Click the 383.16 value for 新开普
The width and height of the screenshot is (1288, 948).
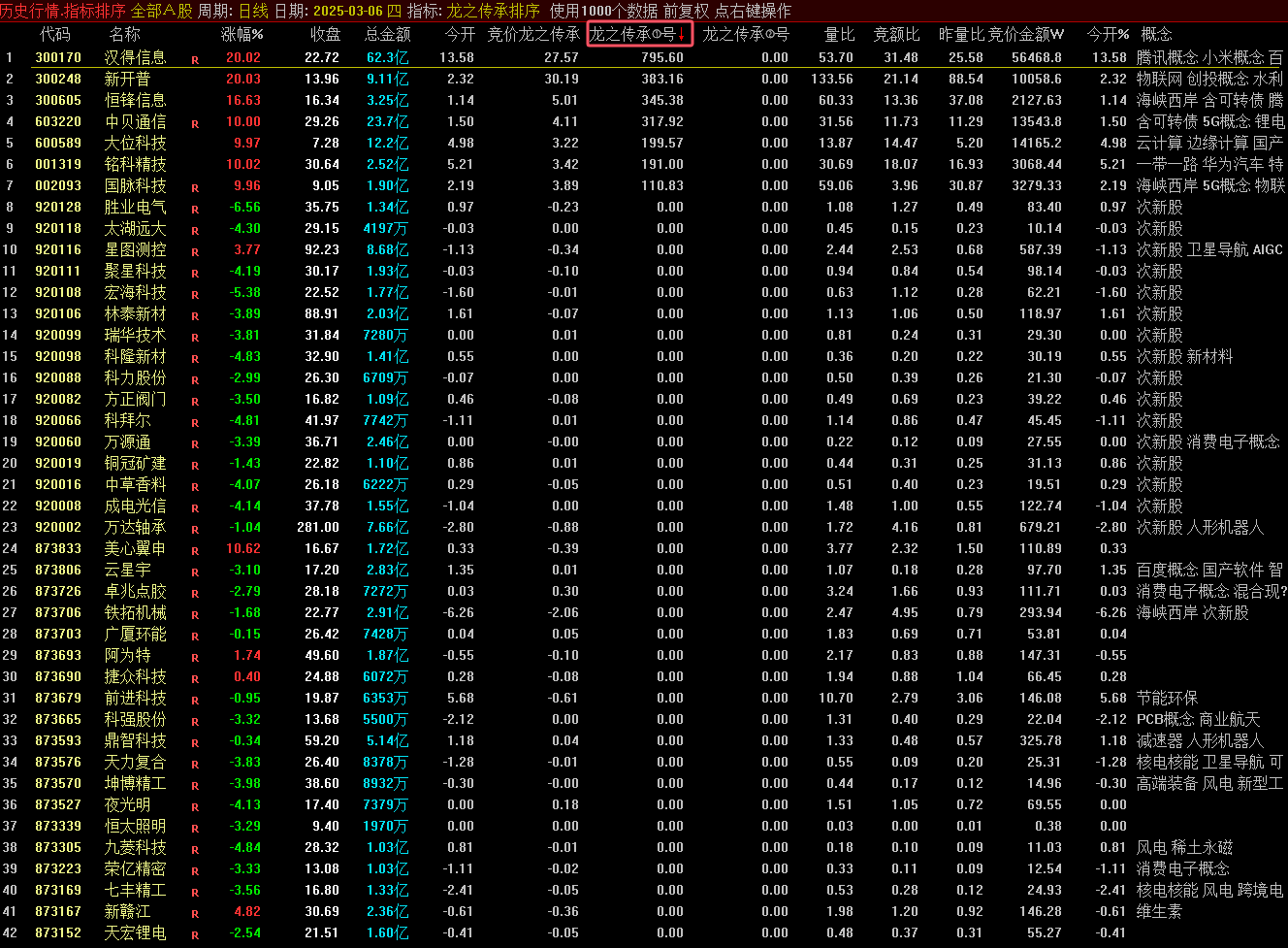point(662,79)
